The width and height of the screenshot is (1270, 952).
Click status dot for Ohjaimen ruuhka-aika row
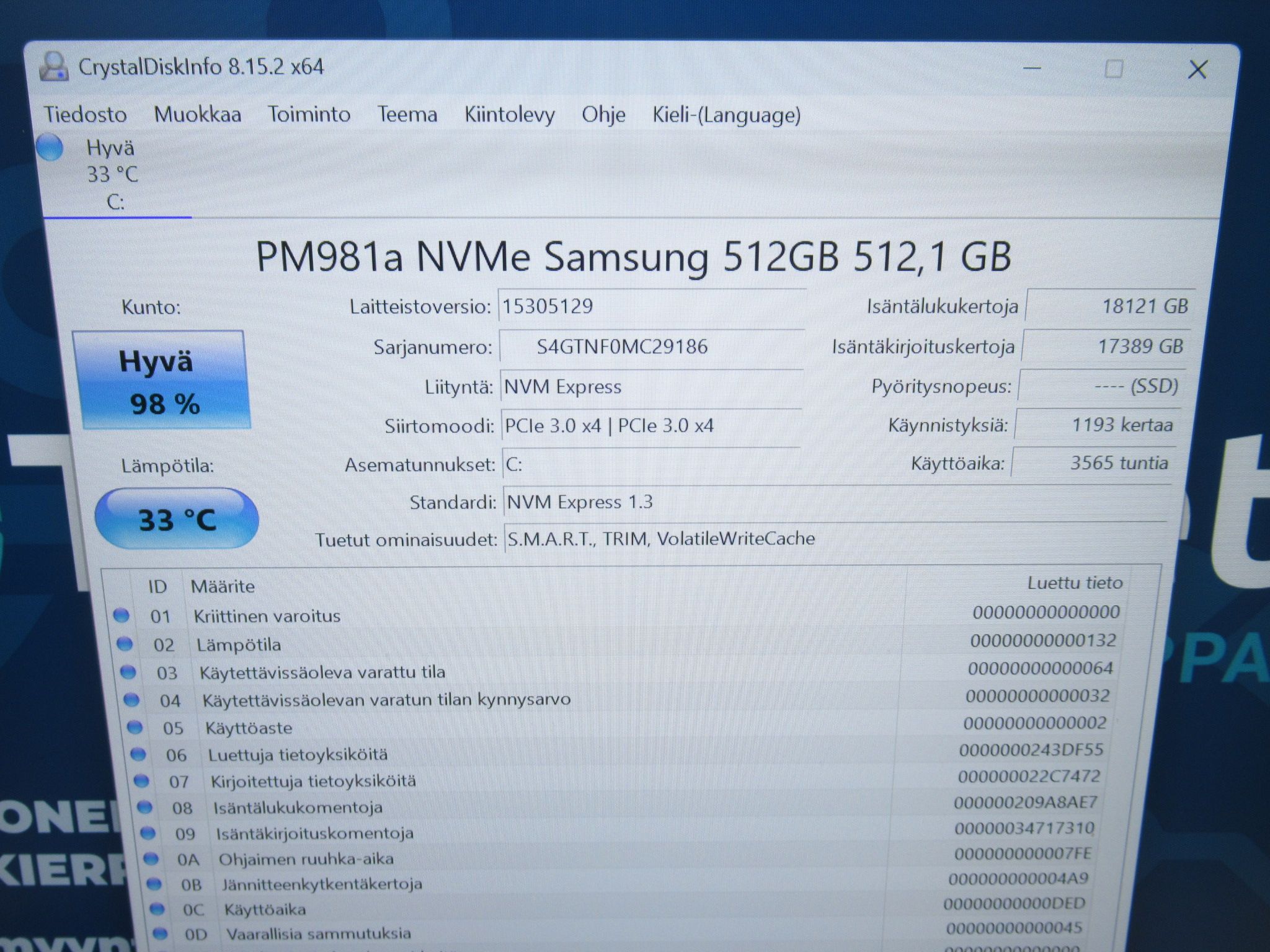click(151, 859)
